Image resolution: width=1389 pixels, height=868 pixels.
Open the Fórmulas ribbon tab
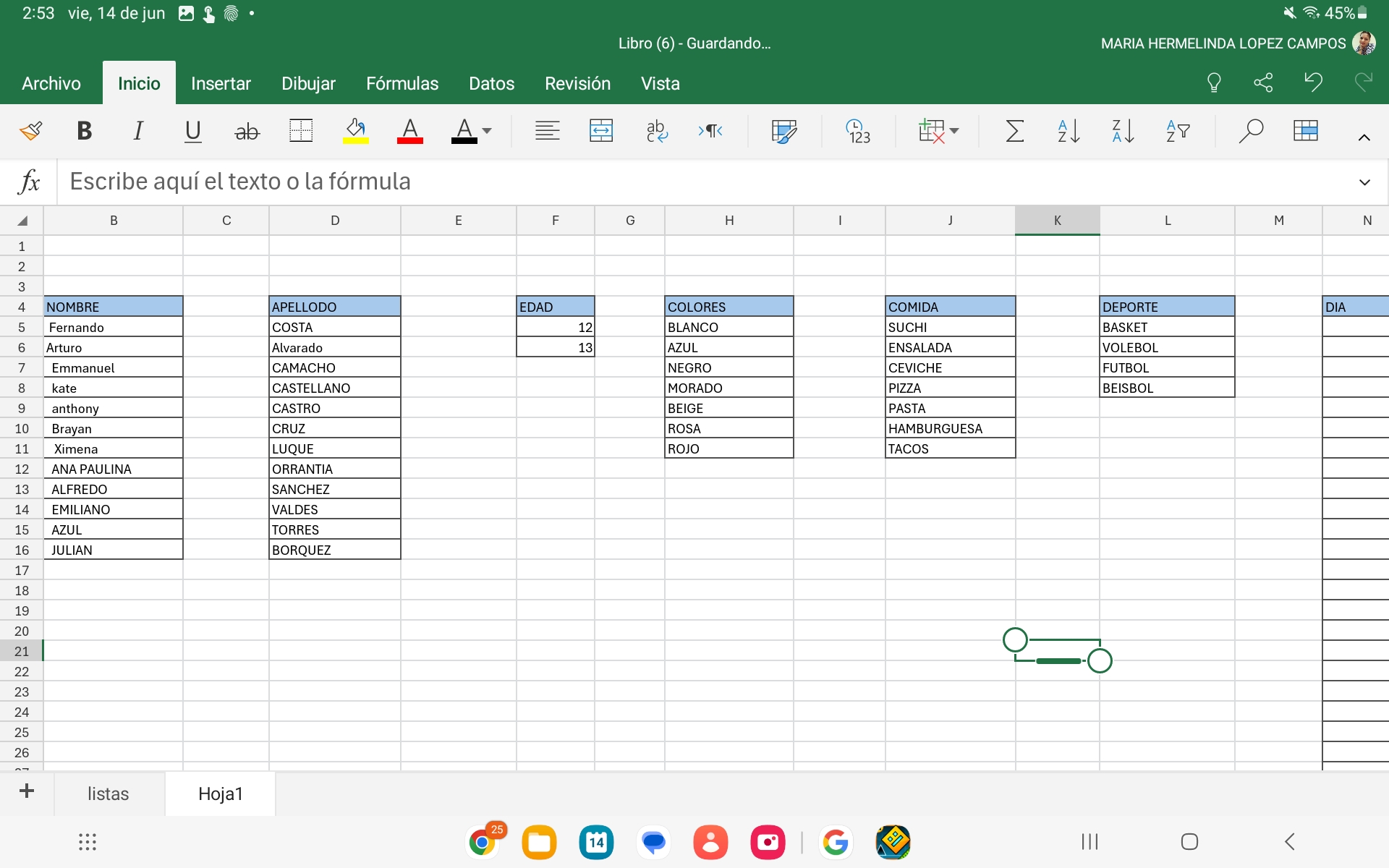point(402,84)
